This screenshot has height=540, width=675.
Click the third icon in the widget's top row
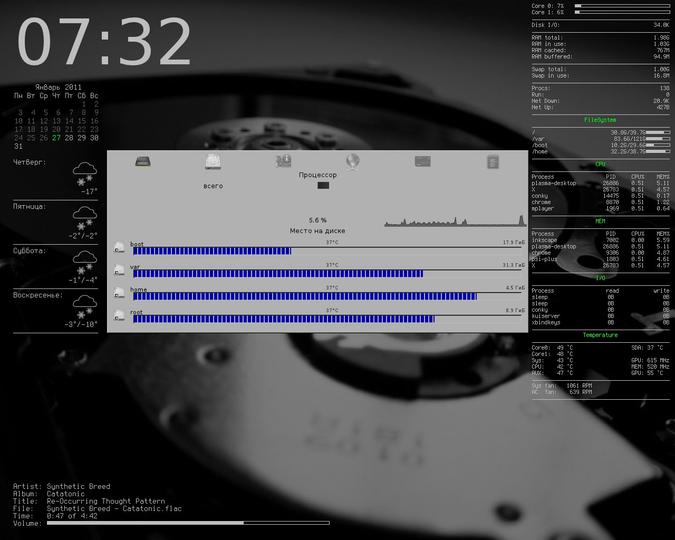click(283, 161)
